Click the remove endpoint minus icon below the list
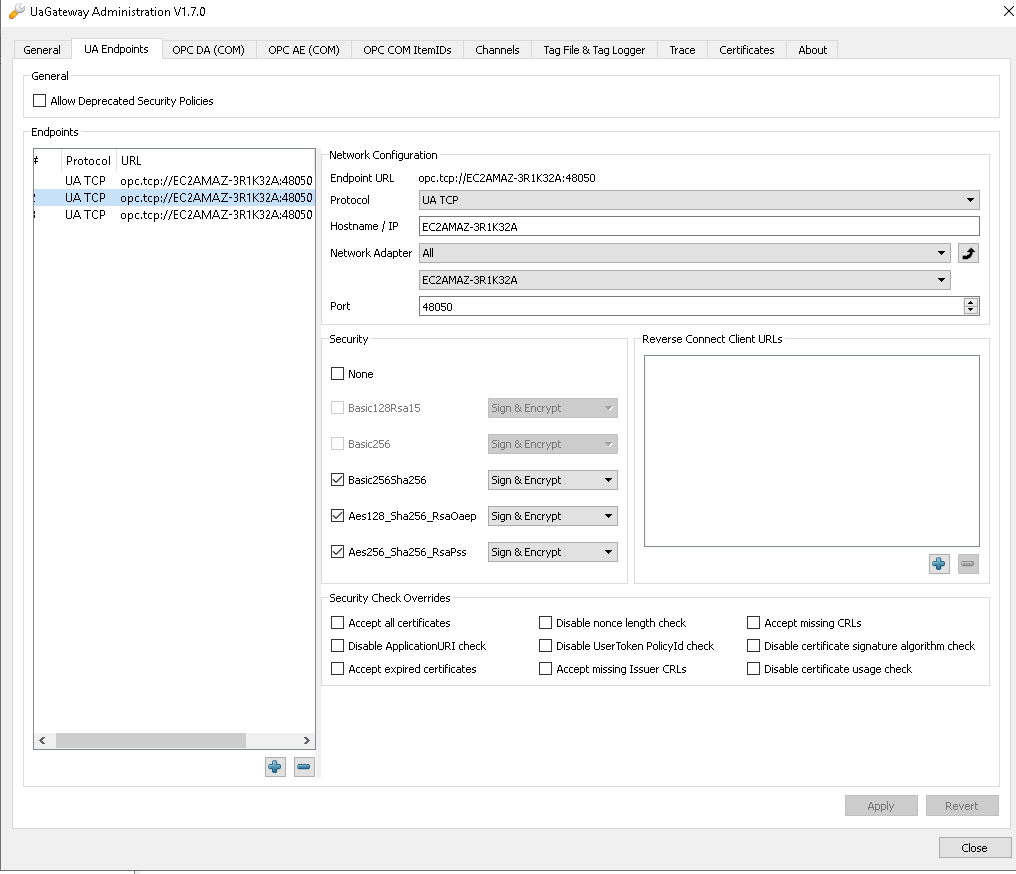 tap(304, 767)
